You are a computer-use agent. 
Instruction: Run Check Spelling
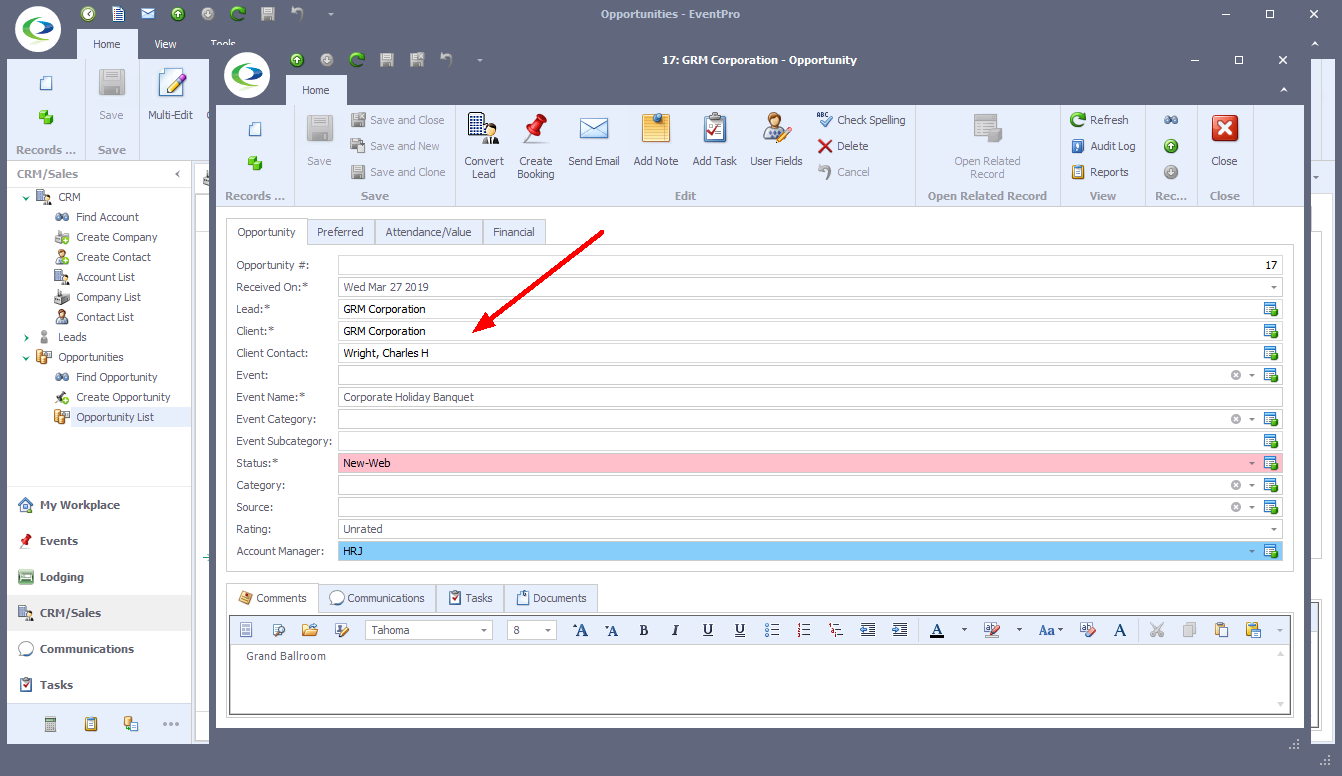click(861, 120)
